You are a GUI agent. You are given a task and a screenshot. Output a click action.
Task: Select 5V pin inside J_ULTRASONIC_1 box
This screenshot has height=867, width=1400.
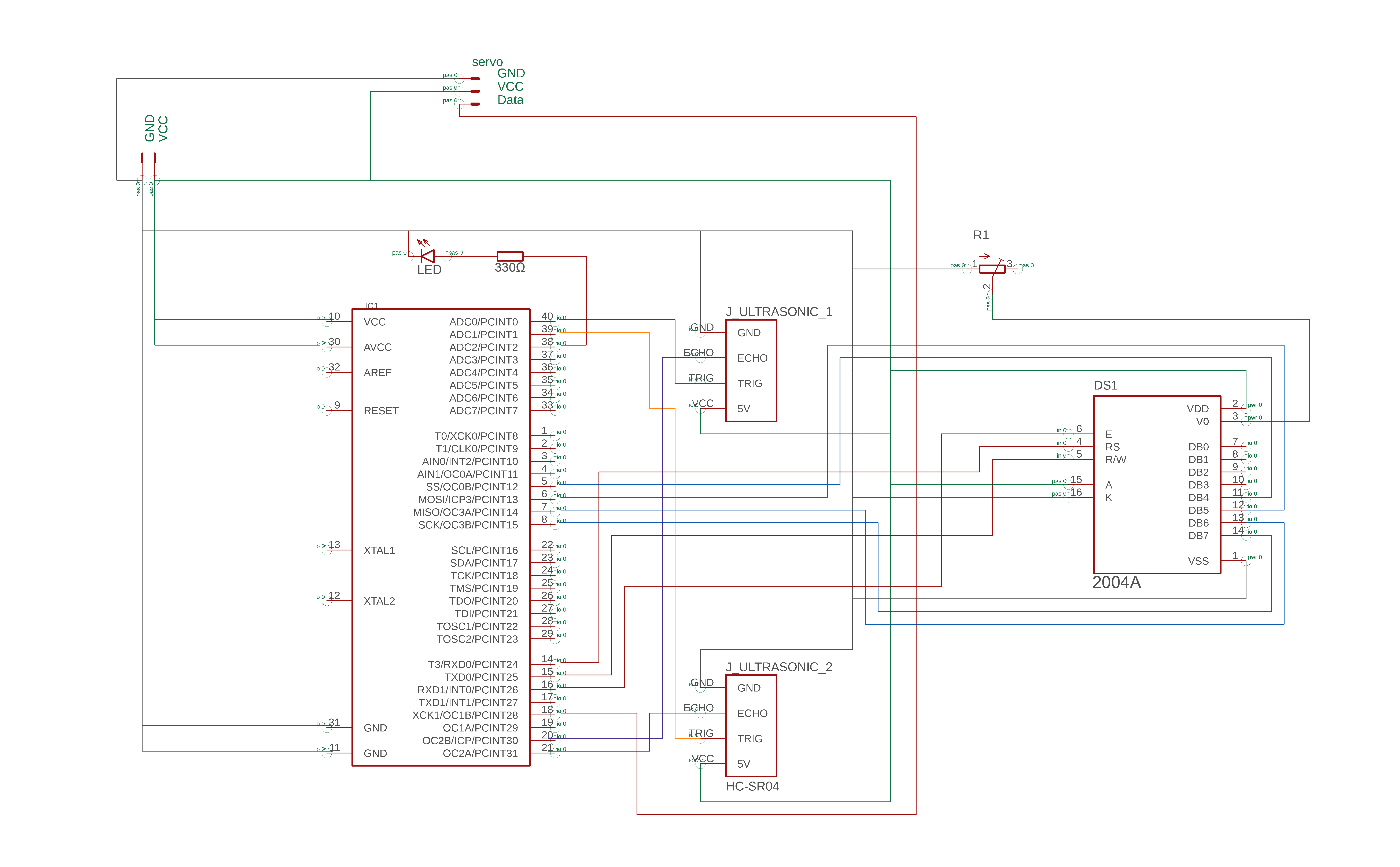(744, 409)
